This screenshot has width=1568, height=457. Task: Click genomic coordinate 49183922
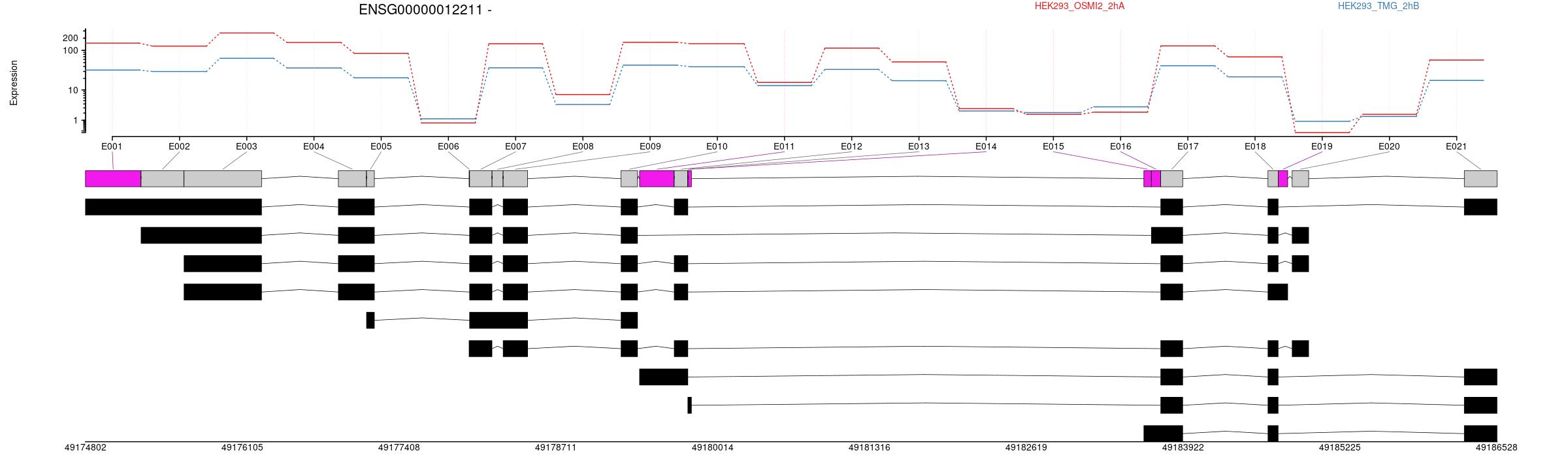[x=1183, y=448]
